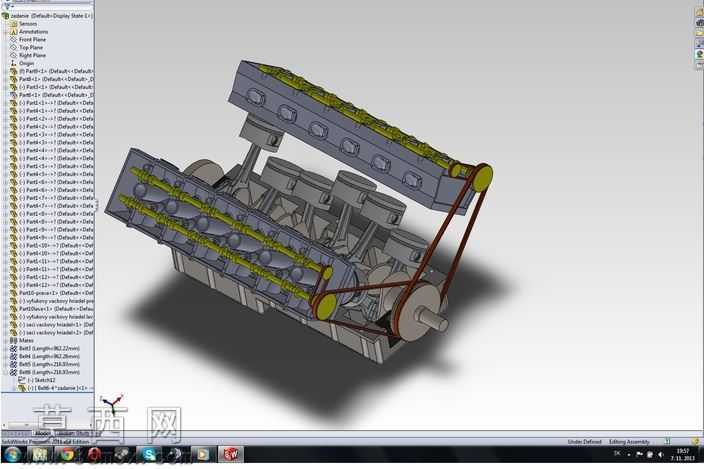704x469 pixels.
Task: Click the Editing Assembly status text
Action: [629, 442]
